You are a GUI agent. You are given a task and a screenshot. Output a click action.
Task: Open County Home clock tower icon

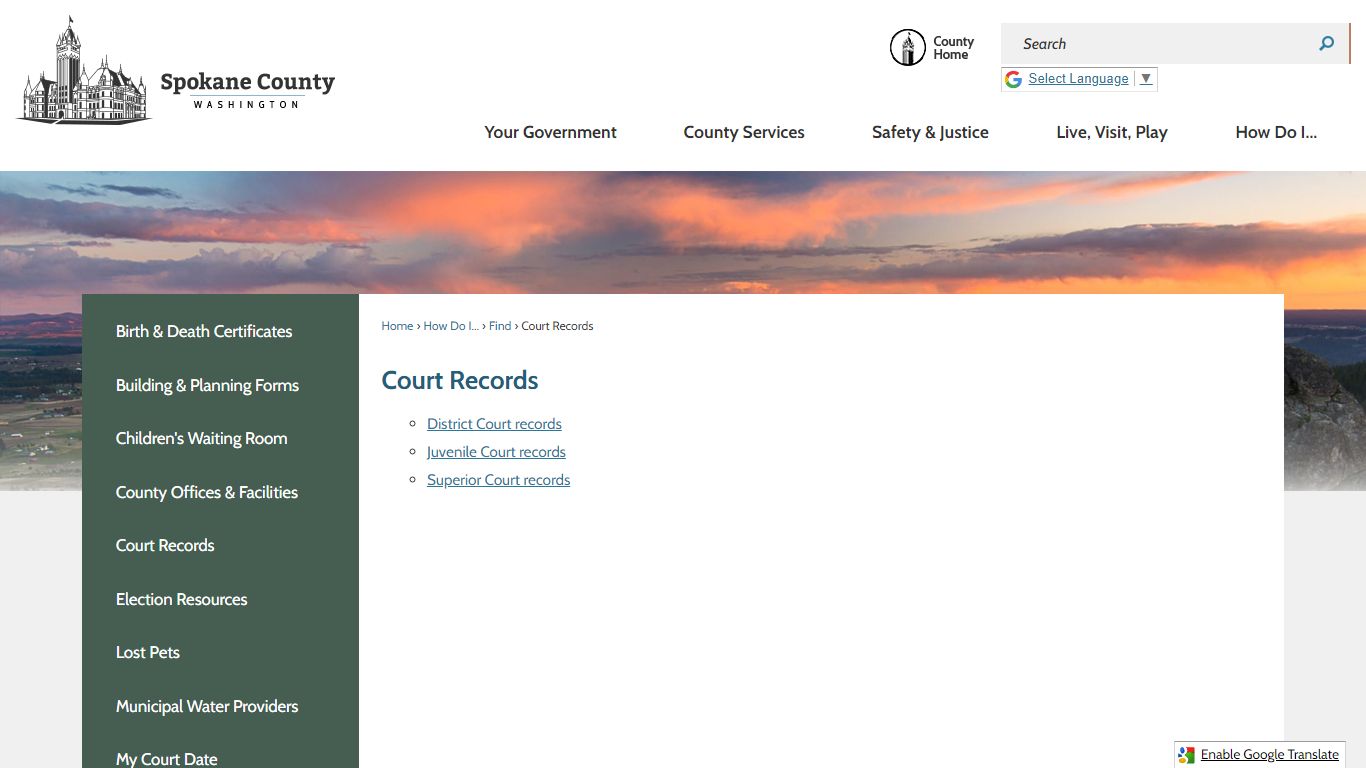(x=908, y=47)
